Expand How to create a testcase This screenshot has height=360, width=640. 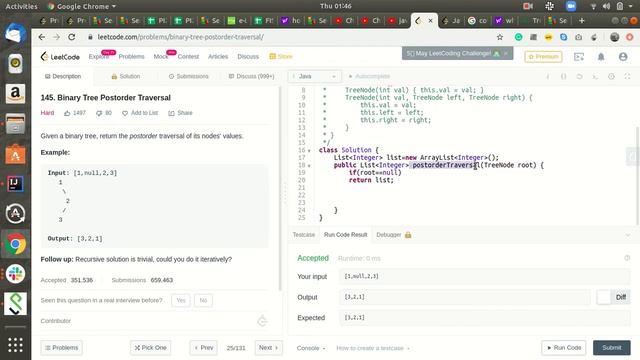point(373,348)
